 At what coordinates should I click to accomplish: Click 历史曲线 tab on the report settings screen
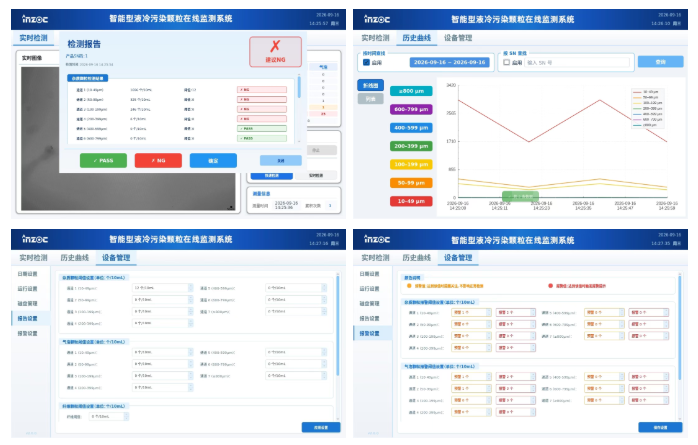[75, 258]
